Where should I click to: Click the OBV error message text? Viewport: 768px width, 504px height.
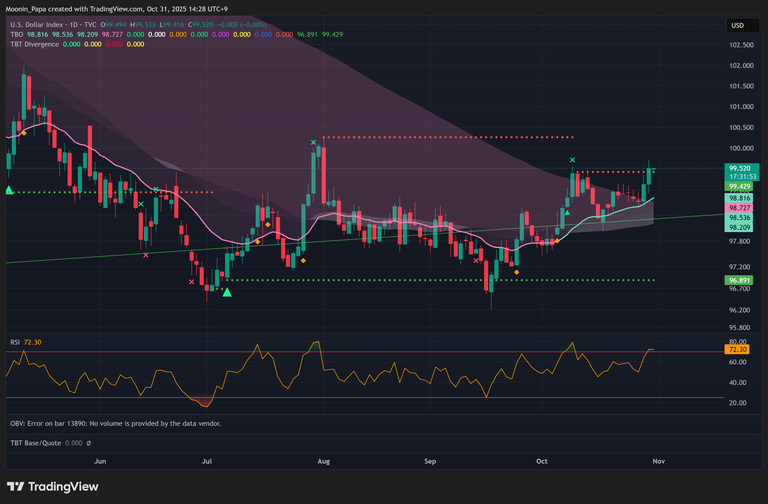coord(115,423)
